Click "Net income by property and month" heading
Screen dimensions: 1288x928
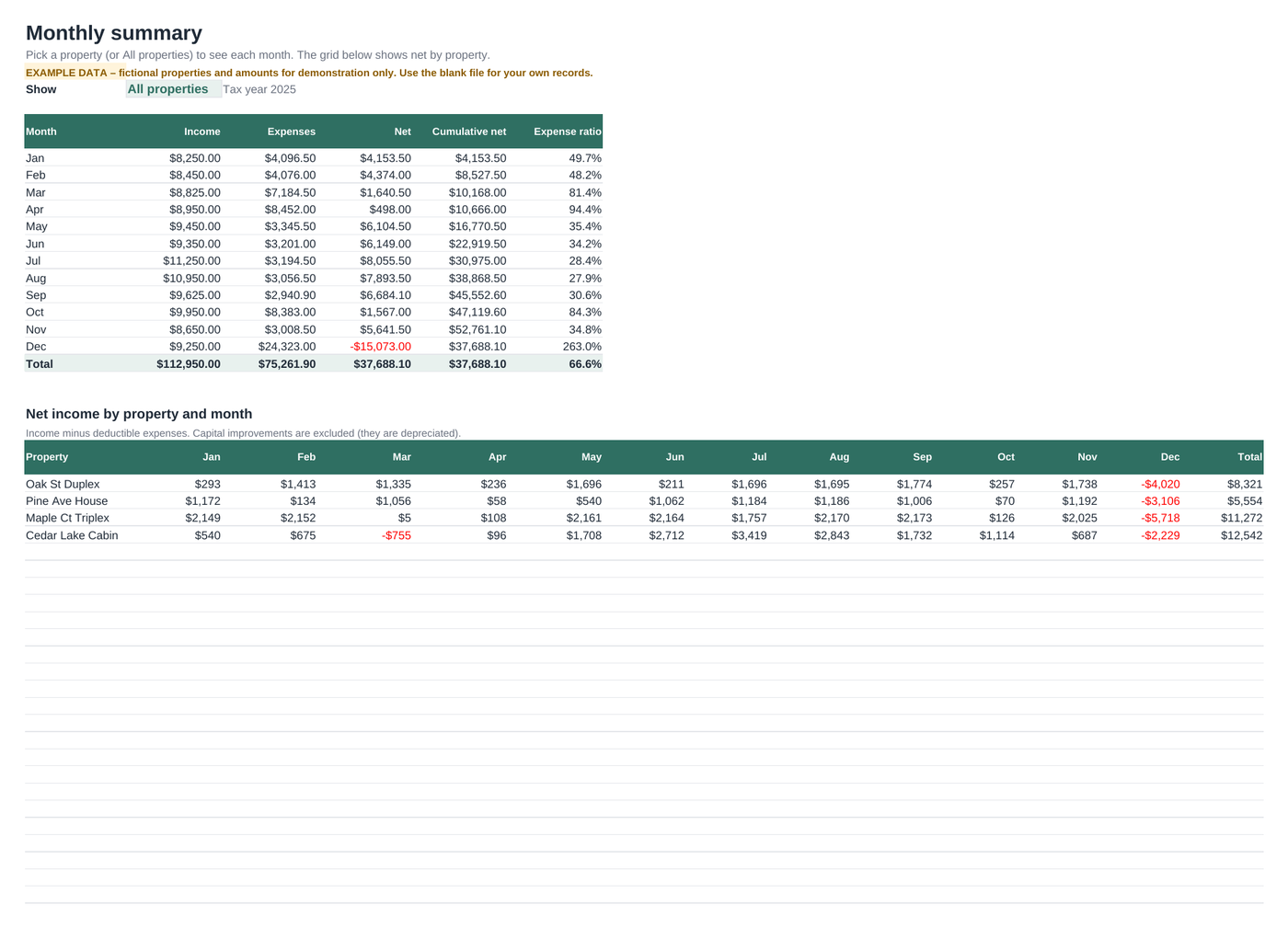point(139,414)
